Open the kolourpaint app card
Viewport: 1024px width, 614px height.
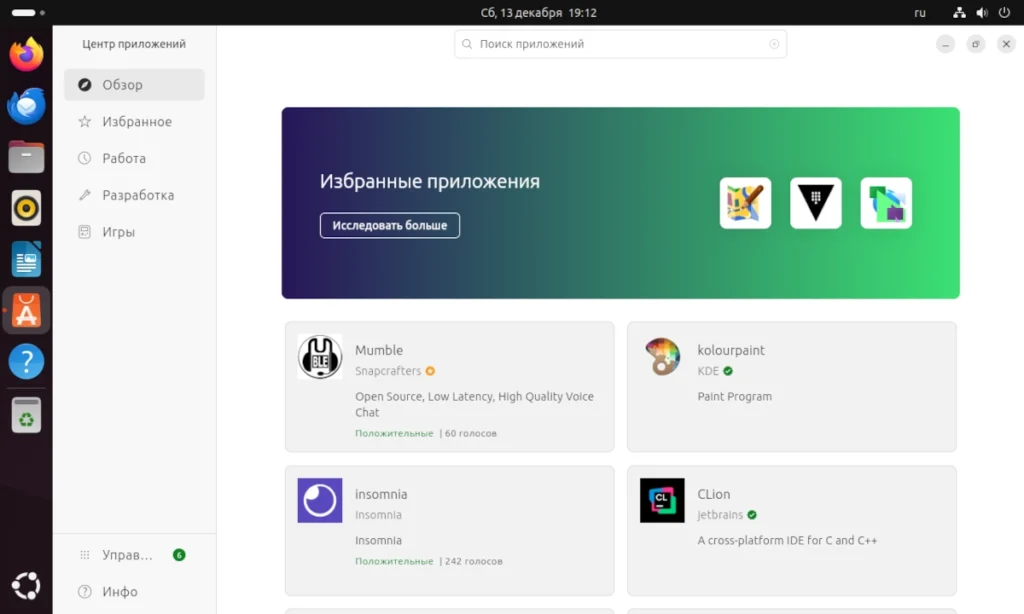pos(792,387)
